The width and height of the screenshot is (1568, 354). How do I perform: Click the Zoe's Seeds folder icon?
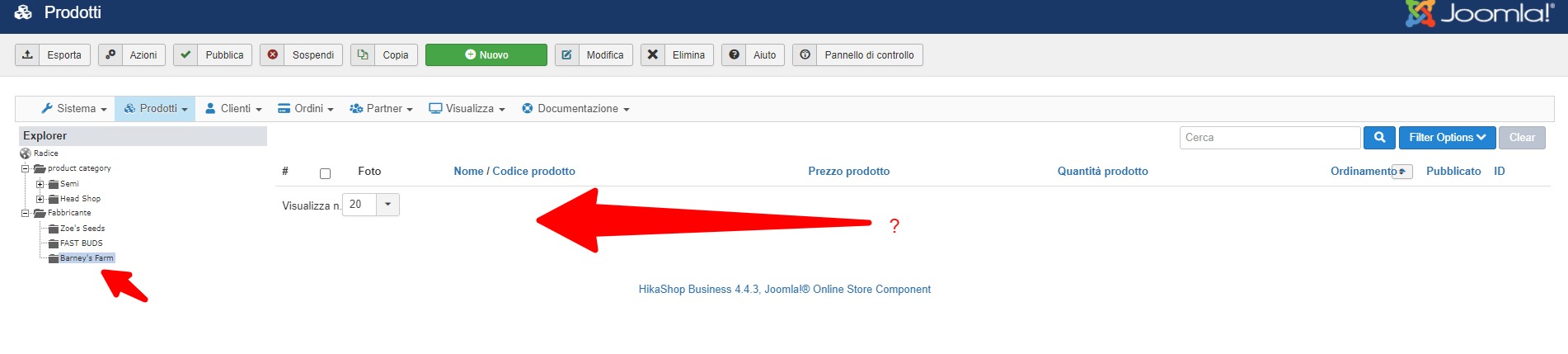tap(54, 229)
